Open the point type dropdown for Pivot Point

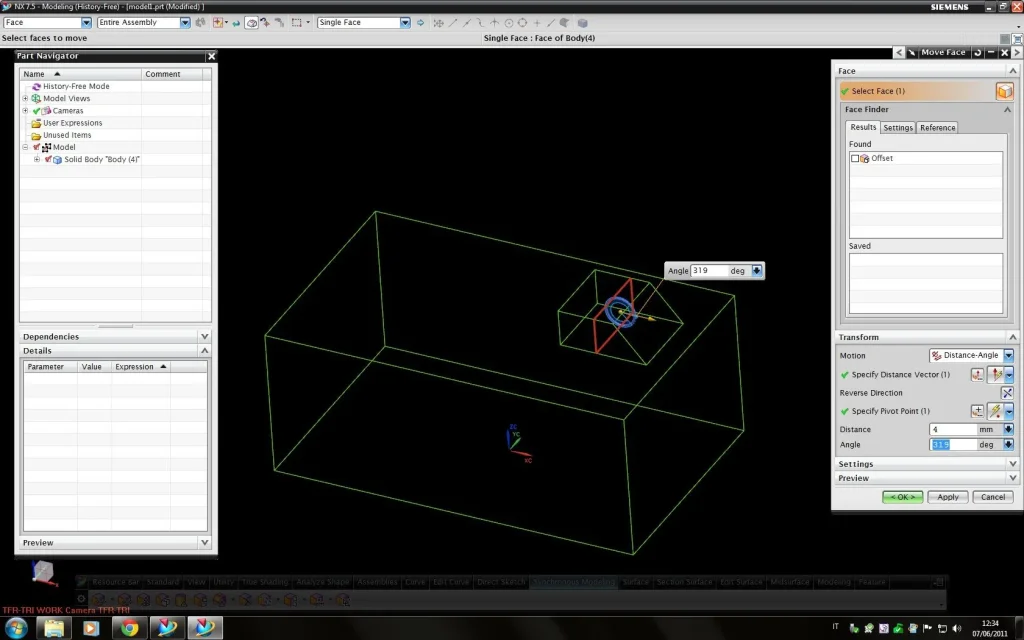click(1009, 411)
